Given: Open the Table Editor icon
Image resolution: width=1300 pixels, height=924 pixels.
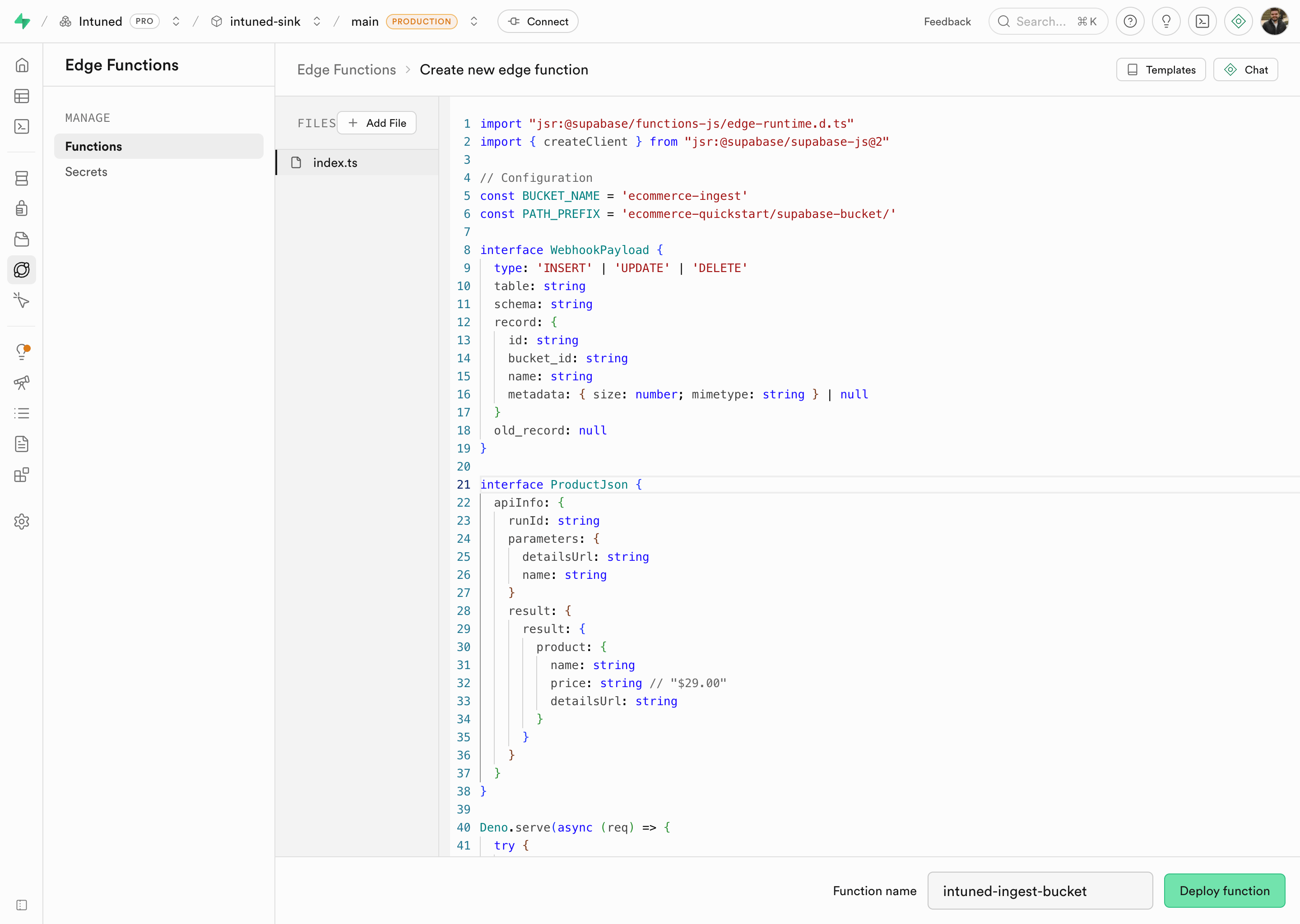Looking at the screenshot, I should pyautogui.click(x=22, y=96).
